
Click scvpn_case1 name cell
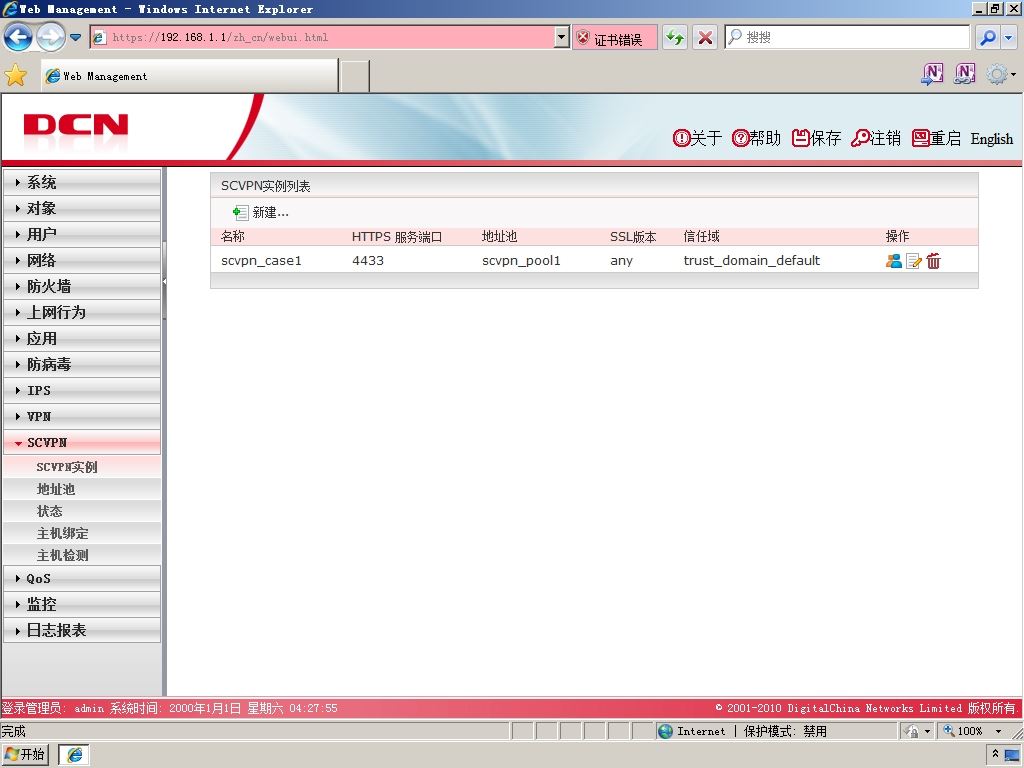(261, 261)
